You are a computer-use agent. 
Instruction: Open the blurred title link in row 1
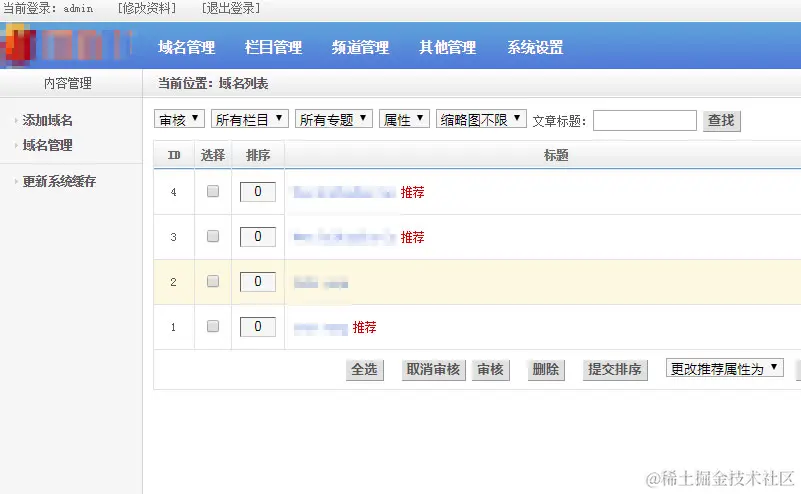321,327
